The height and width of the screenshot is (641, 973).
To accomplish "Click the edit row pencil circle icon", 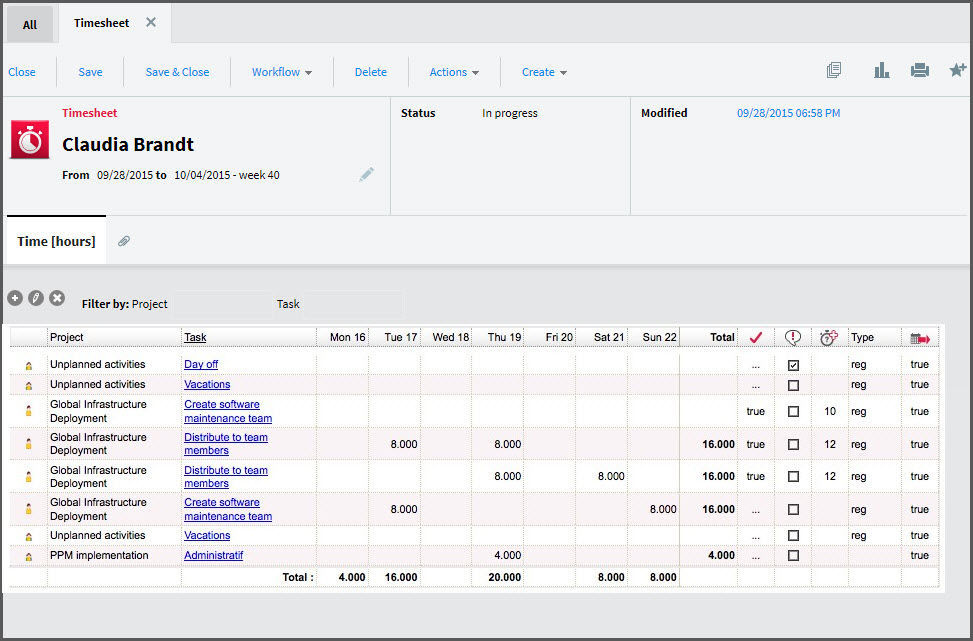I will pos(36,298).
